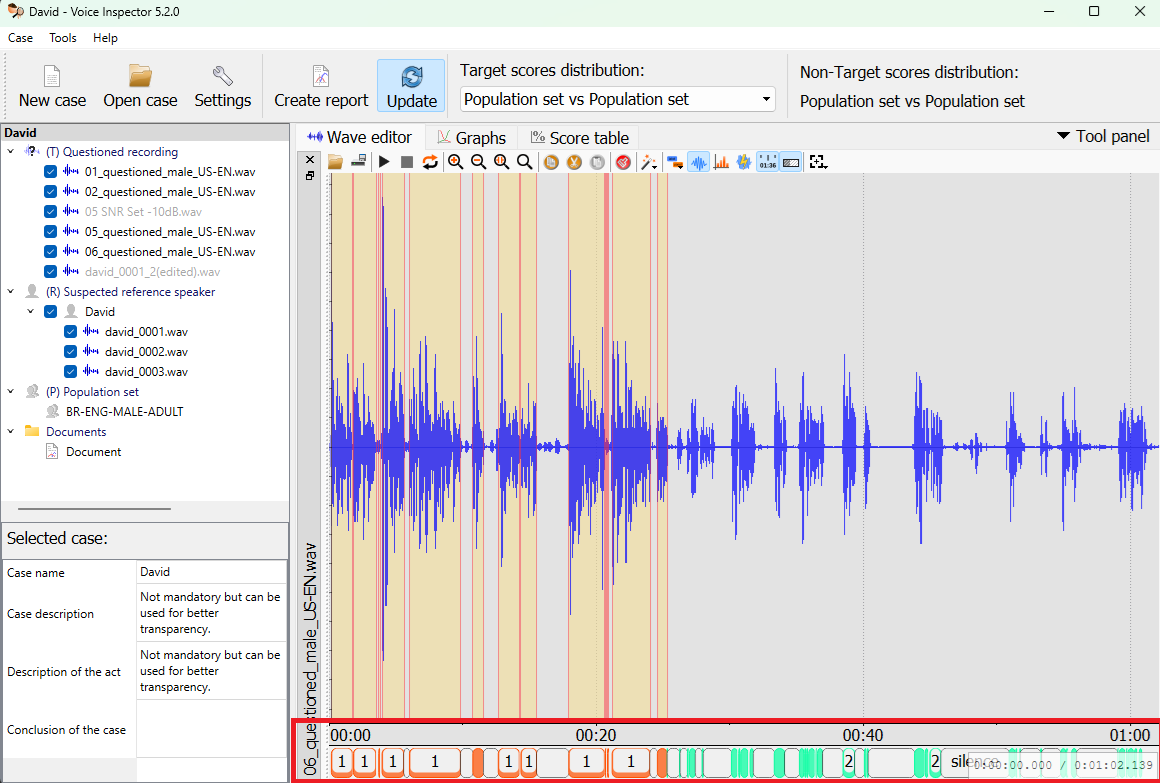
Task: Click Create report
Action: click(321, 87)
